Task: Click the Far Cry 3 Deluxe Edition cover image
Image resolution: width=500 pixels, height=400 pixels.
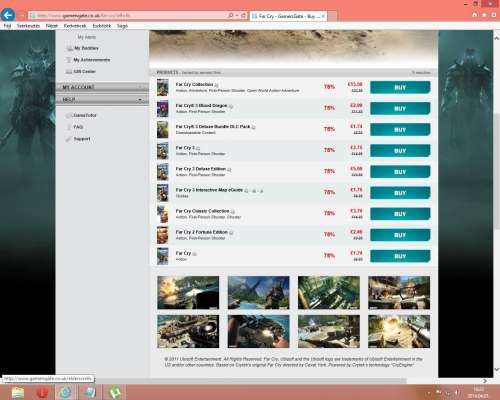Action: click(x=163, y=172)
